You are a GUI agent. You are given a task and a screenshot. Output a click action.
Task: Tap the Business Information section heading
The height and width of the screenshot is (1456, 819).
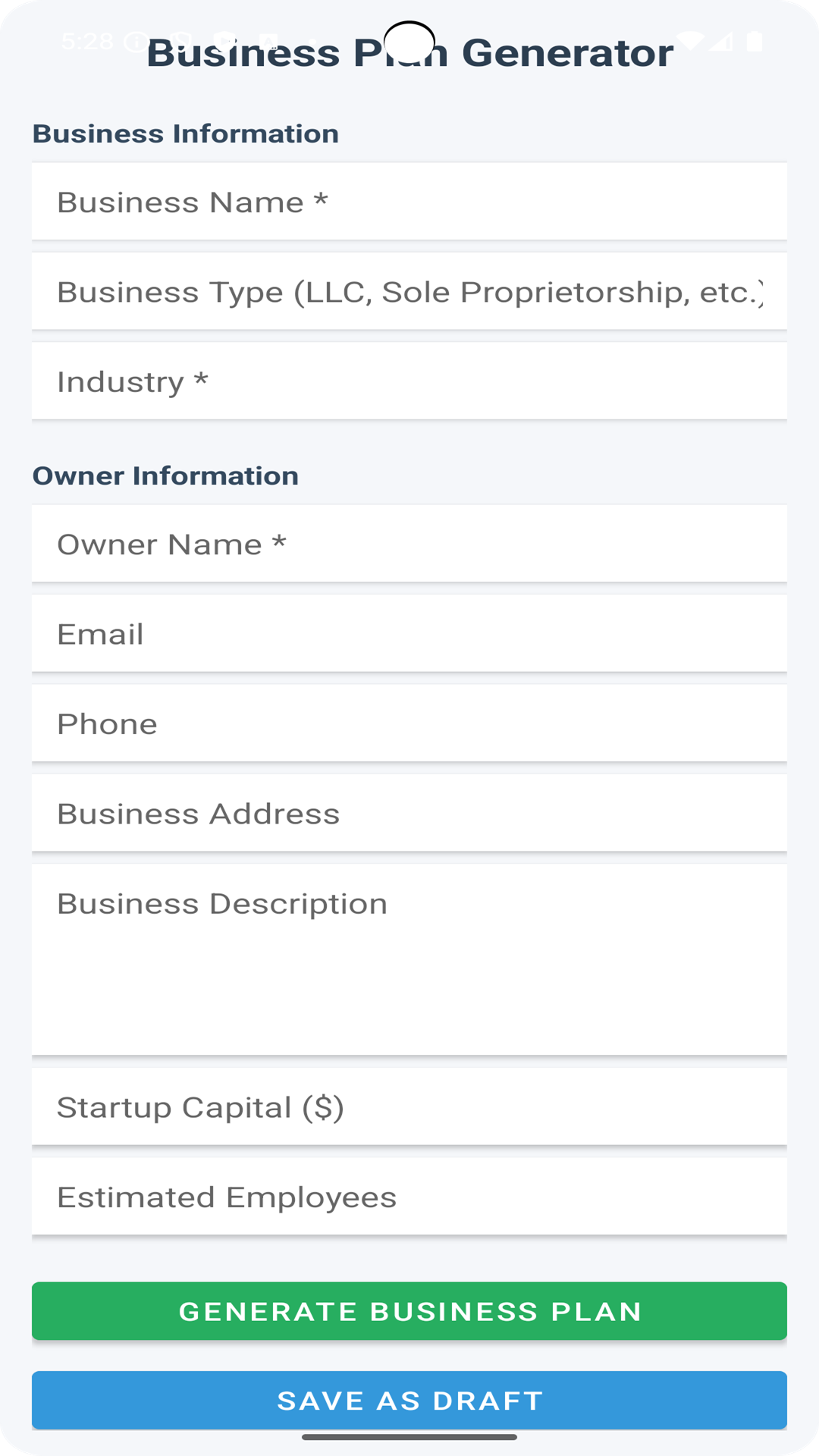(x=186, y=133)
